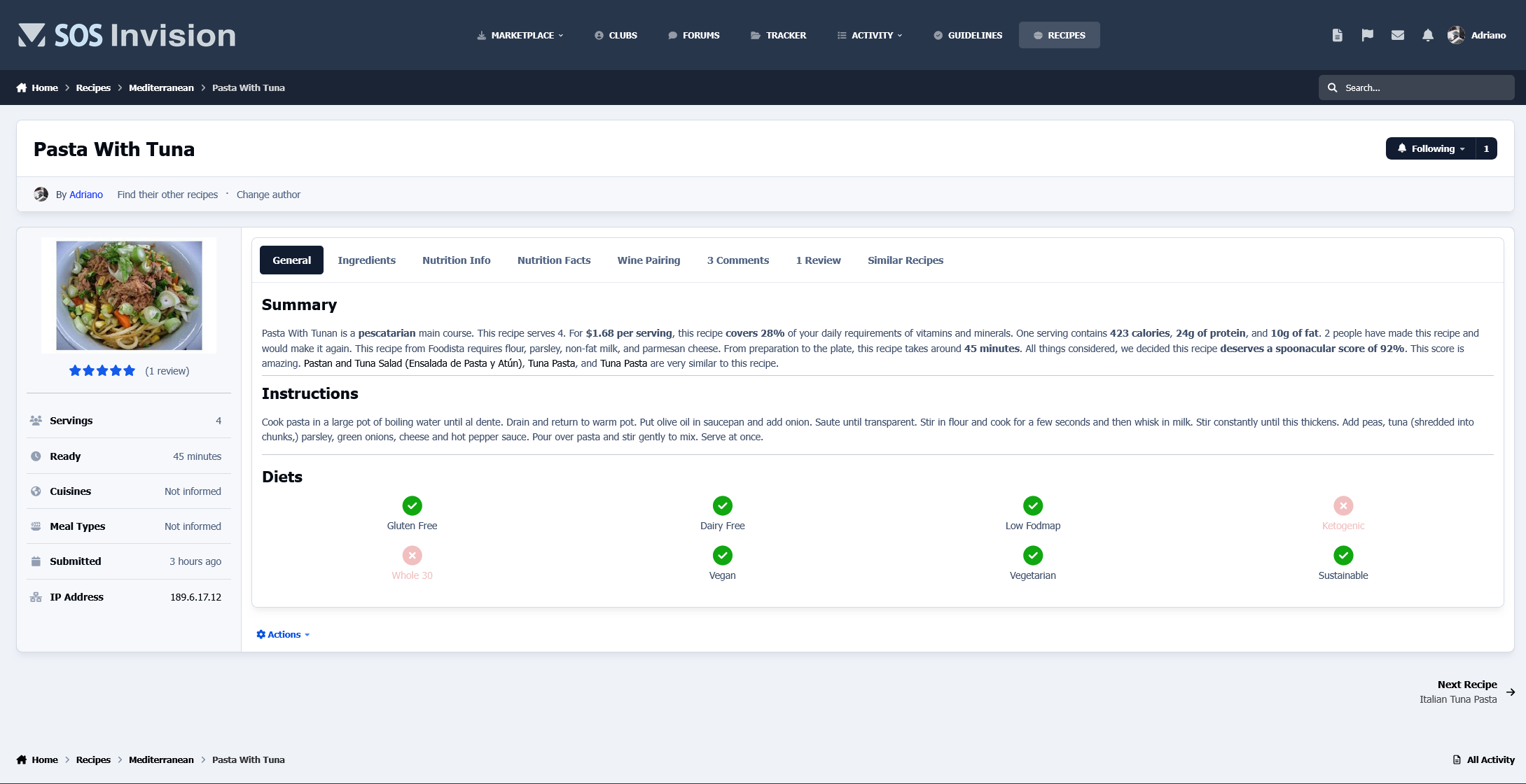
Task: Open the Wine Pairing tab
Action: point(648,260)
